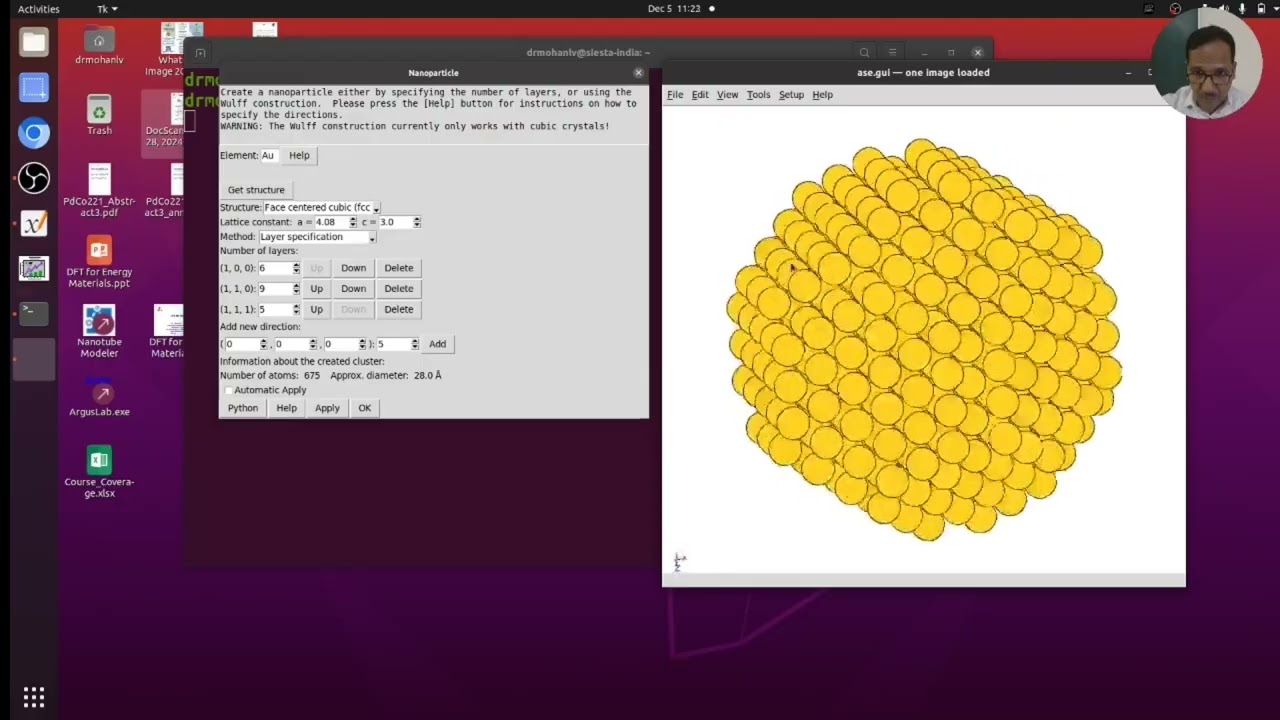Open the terminal hamburger menu
The width and height of the screenshot is (1280, 720).
click(892, 53)
